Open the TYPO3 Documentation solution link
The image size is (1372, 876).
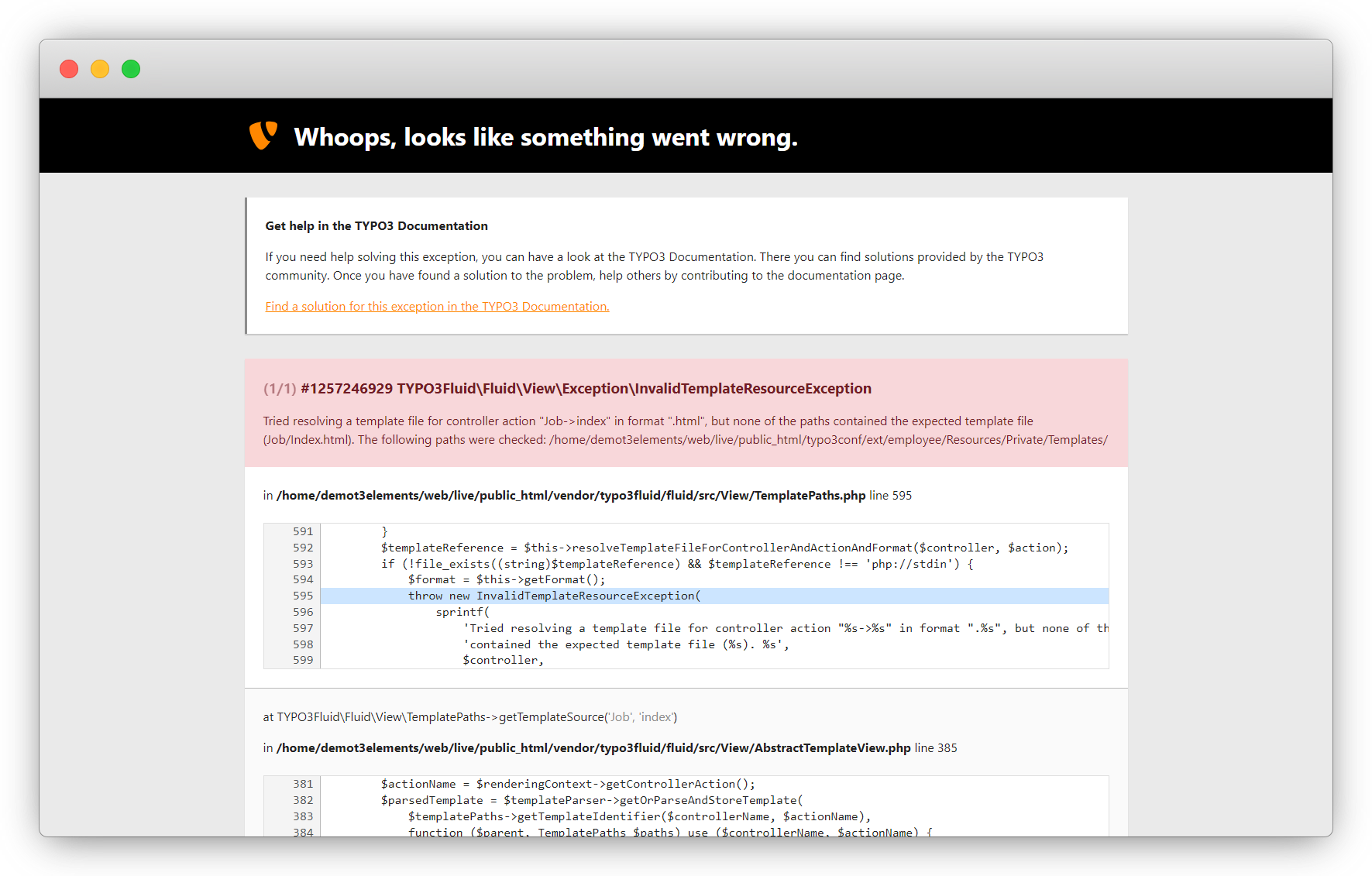437,307
